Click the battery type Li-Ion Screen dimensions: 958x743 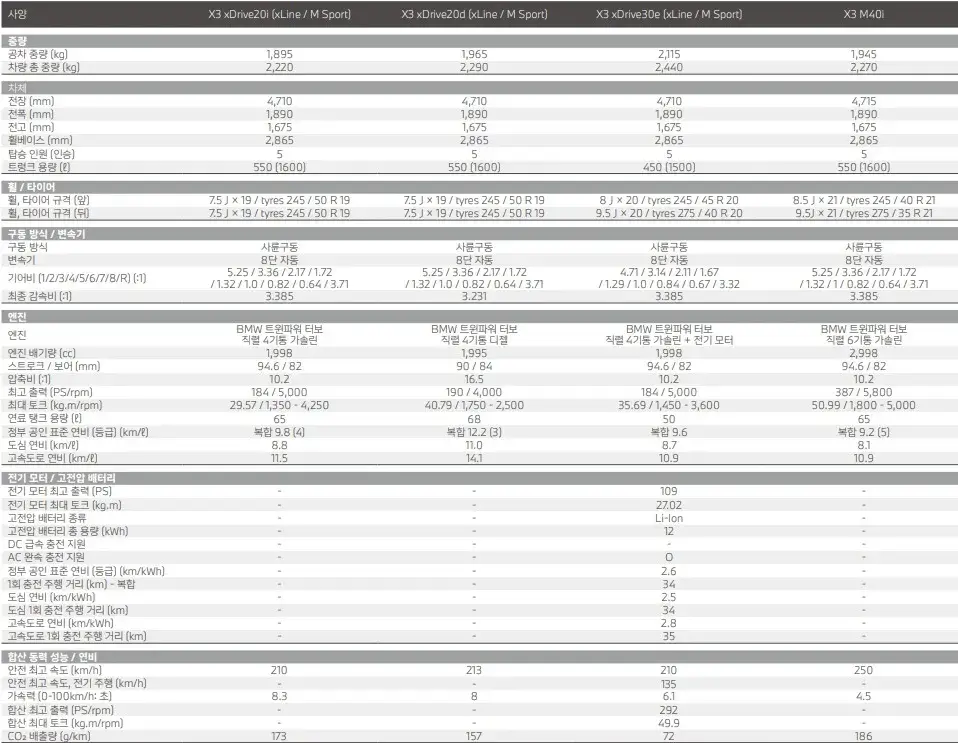[x=669, y=518]
